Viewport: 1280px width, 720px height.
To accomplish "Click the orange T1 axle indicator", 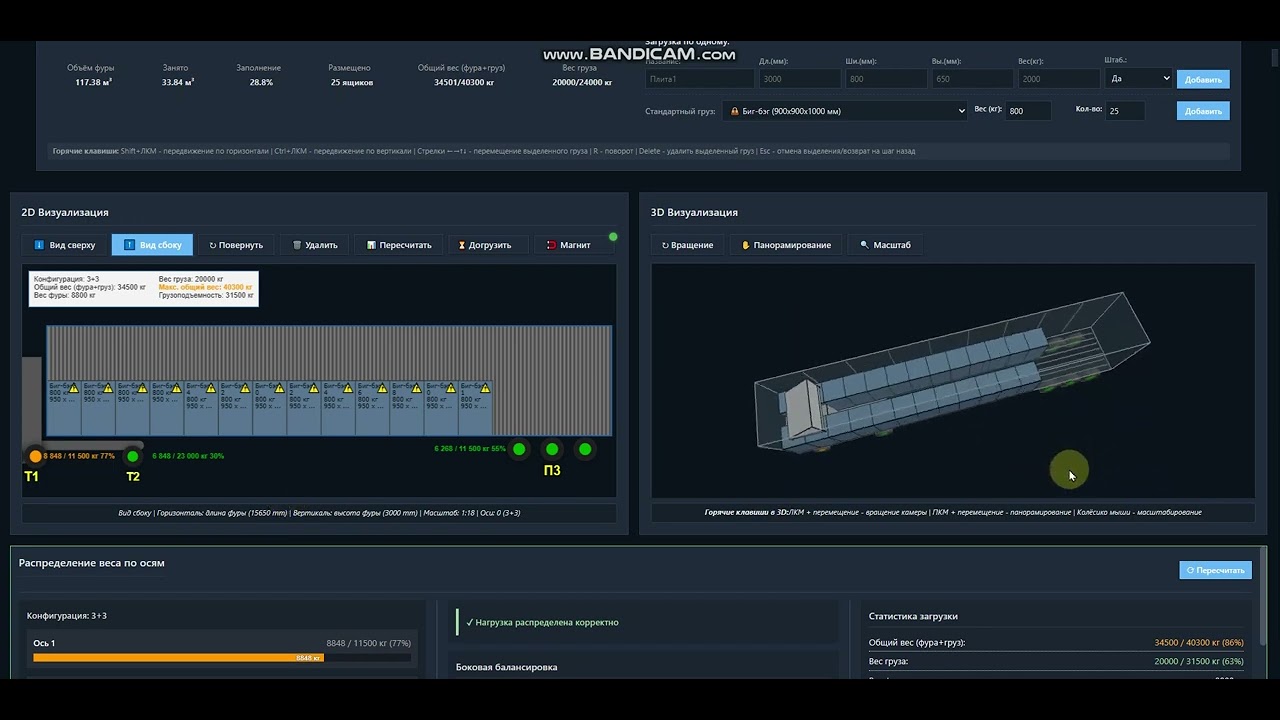I will [x=36, y=456].
